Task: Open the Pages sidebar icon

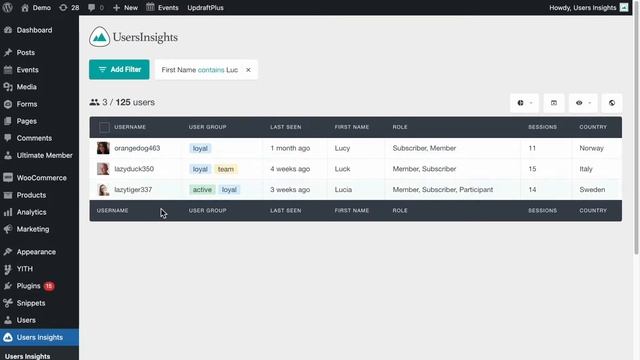Action: (8, 121)
